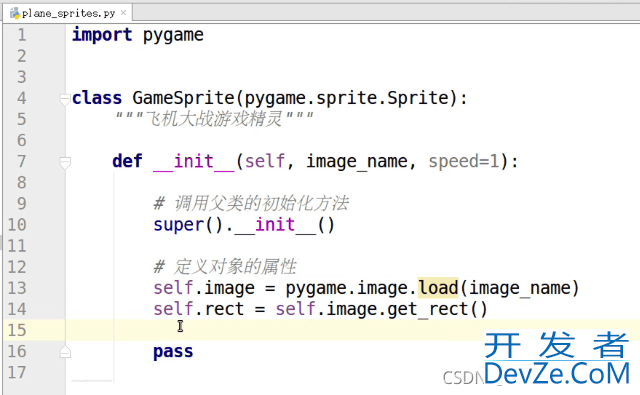The image size is (640, 395).
Task: Click line number 4 in the gutter
Action: click(22, 98)
